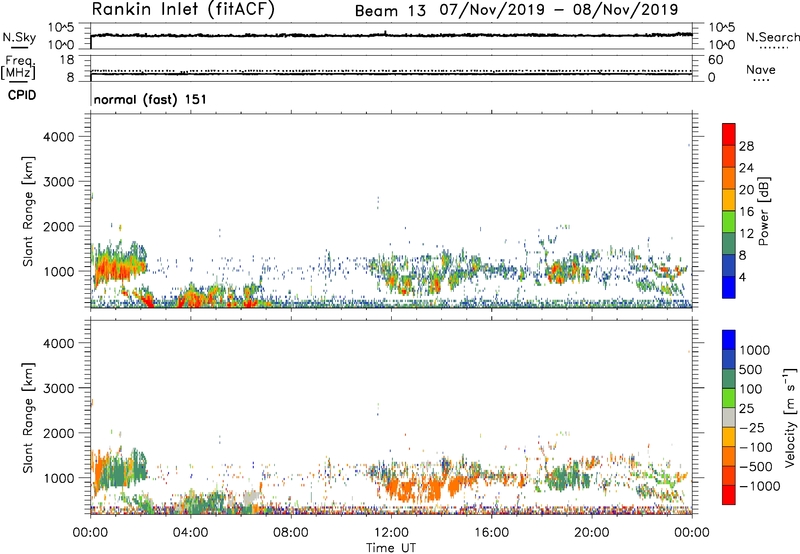Click the '4000' range tick of the power panel
800x554 pixels.
(x=59, y=137)
